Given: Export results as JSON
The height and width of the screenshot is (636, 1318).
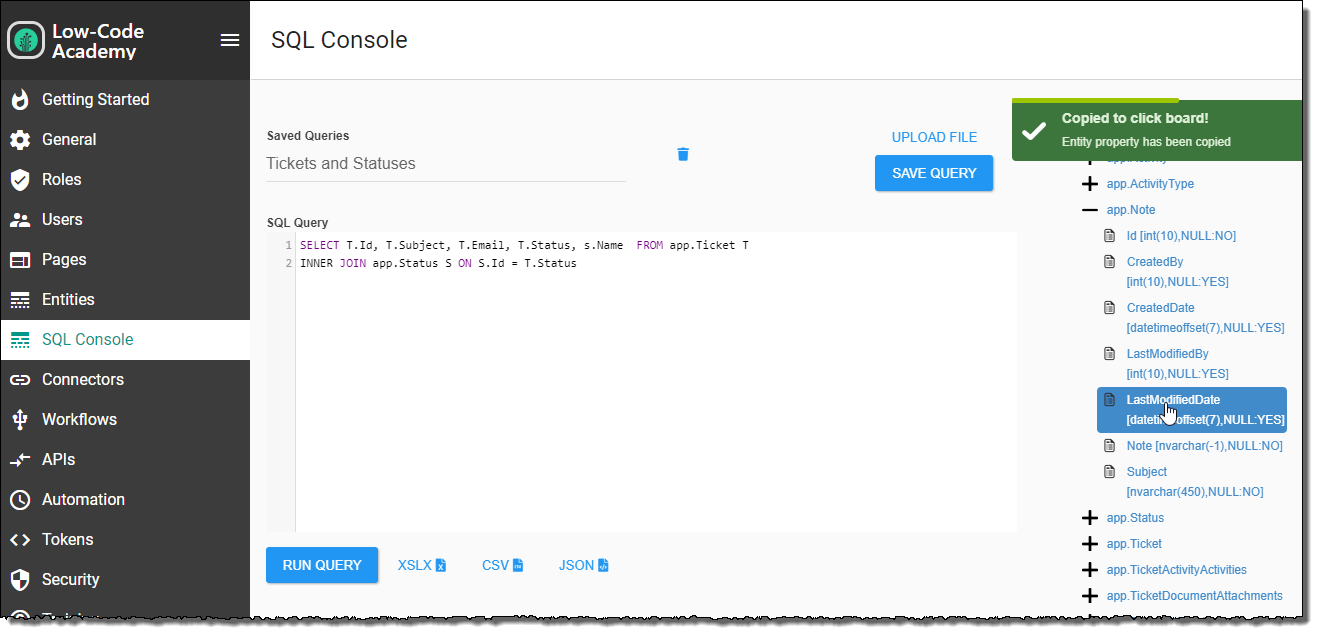Looking at the screenshot, I should coord(584,565).
